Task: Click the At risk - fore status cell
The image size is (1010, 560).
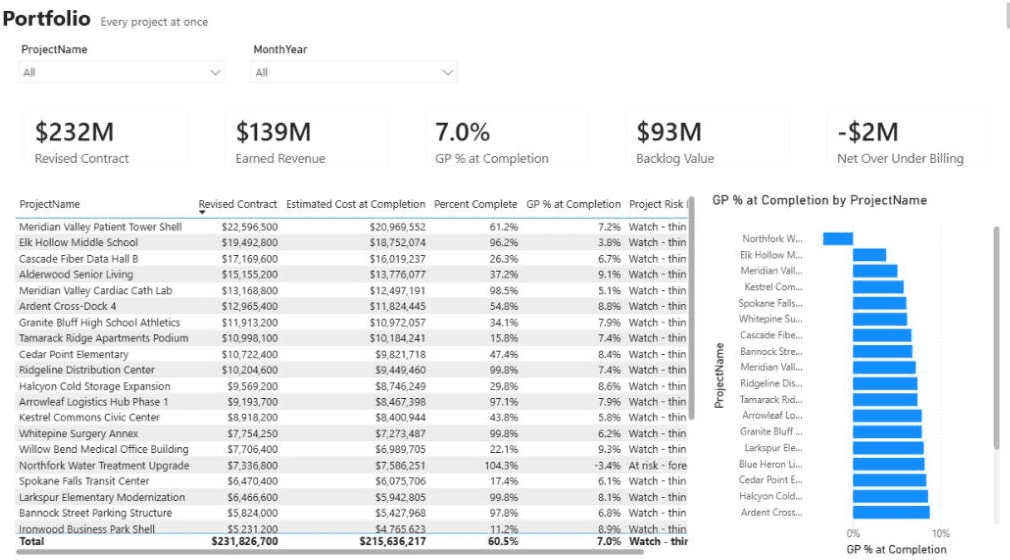Action: 658,465
